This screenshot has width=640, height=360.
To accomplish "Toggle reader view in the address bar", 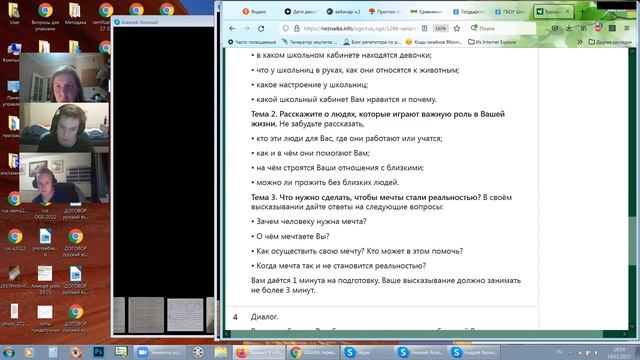I will pyautogui.click(x=424, y=28).
